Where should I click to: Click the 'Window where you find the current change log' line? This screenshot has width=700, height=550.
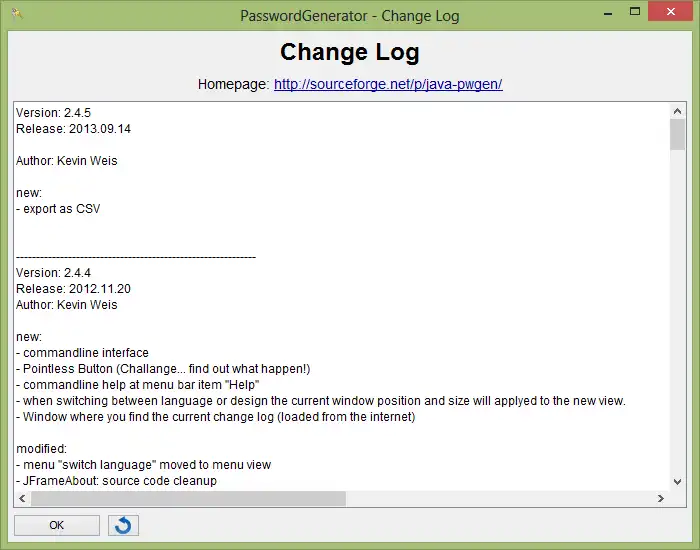(x=216, y=417)
